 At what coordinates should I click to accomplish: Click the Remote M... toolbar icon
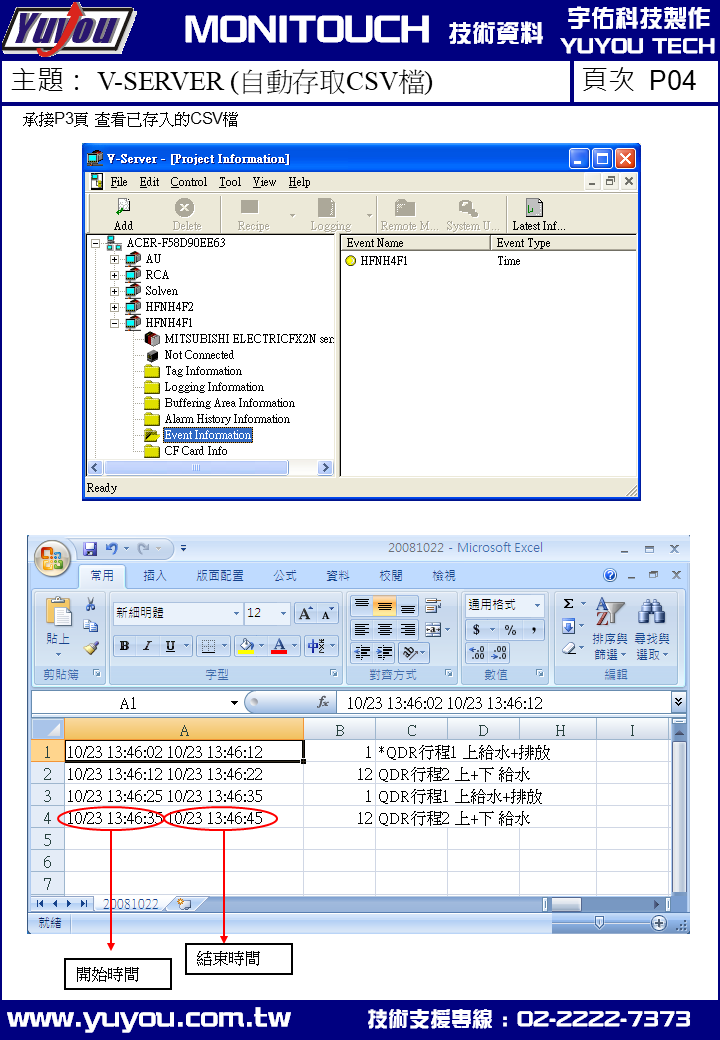(x=404, y=208)
